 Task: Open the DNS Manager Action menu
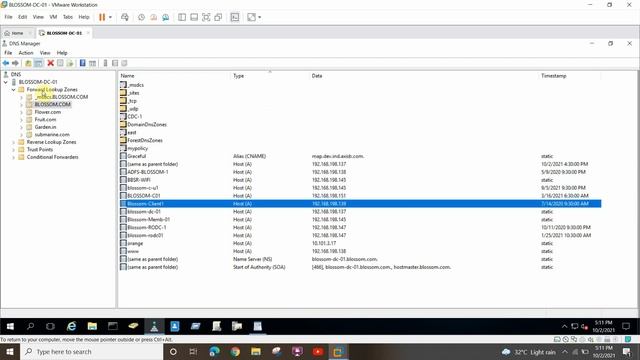point(26,53)
